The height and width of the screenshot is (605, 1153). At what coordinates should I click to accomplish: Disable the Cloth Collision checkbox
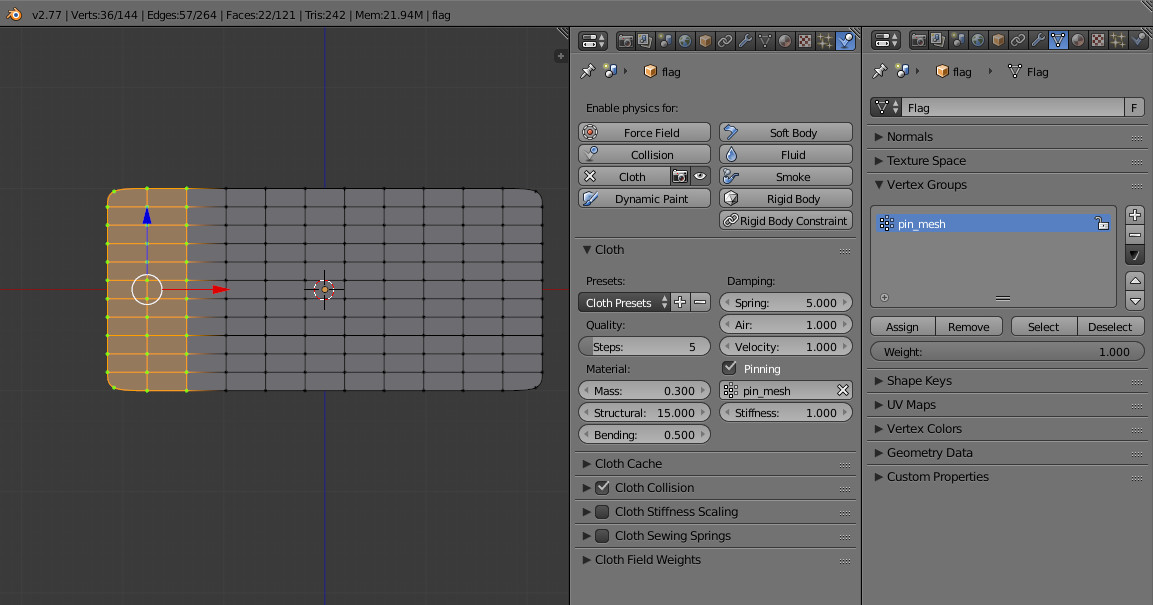[x=602, y=487]
